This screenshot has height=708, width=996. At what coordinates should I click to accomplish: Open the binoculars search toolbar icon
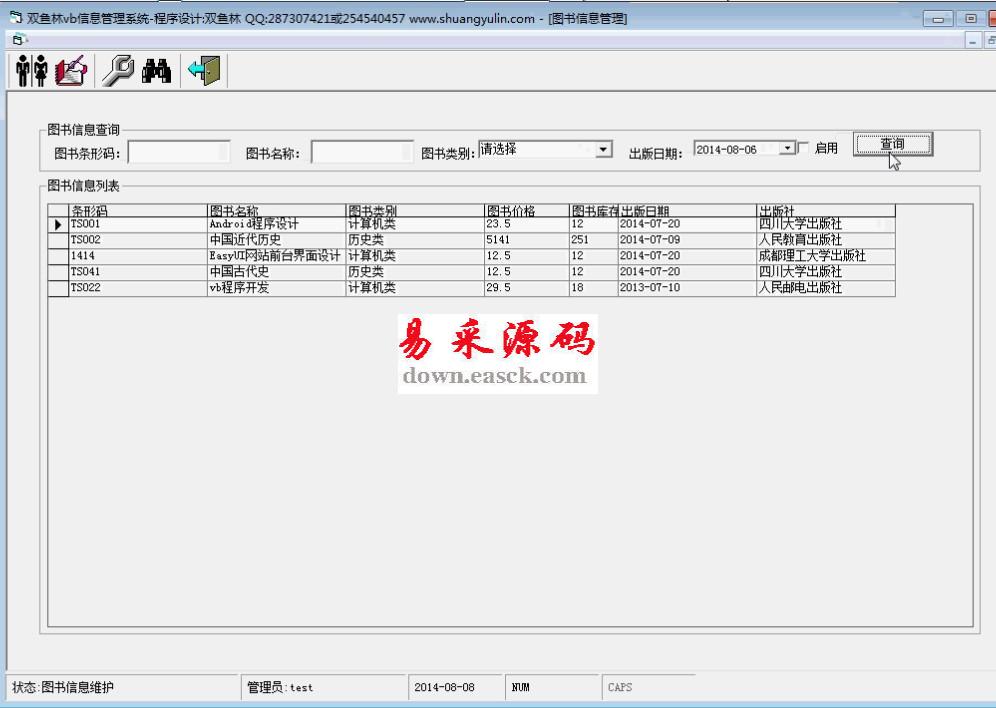[157, 70]
